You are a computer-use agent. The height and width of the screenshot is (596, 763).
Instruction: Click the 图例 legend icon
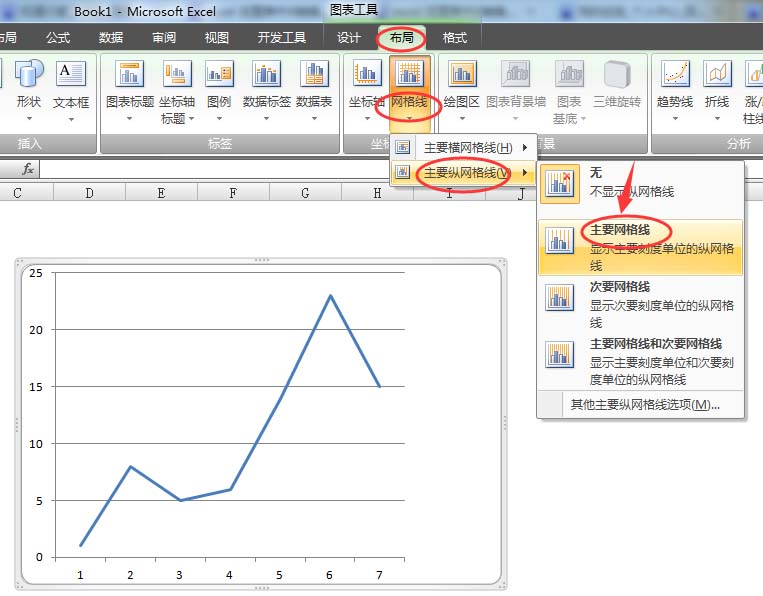click(219, 73)
